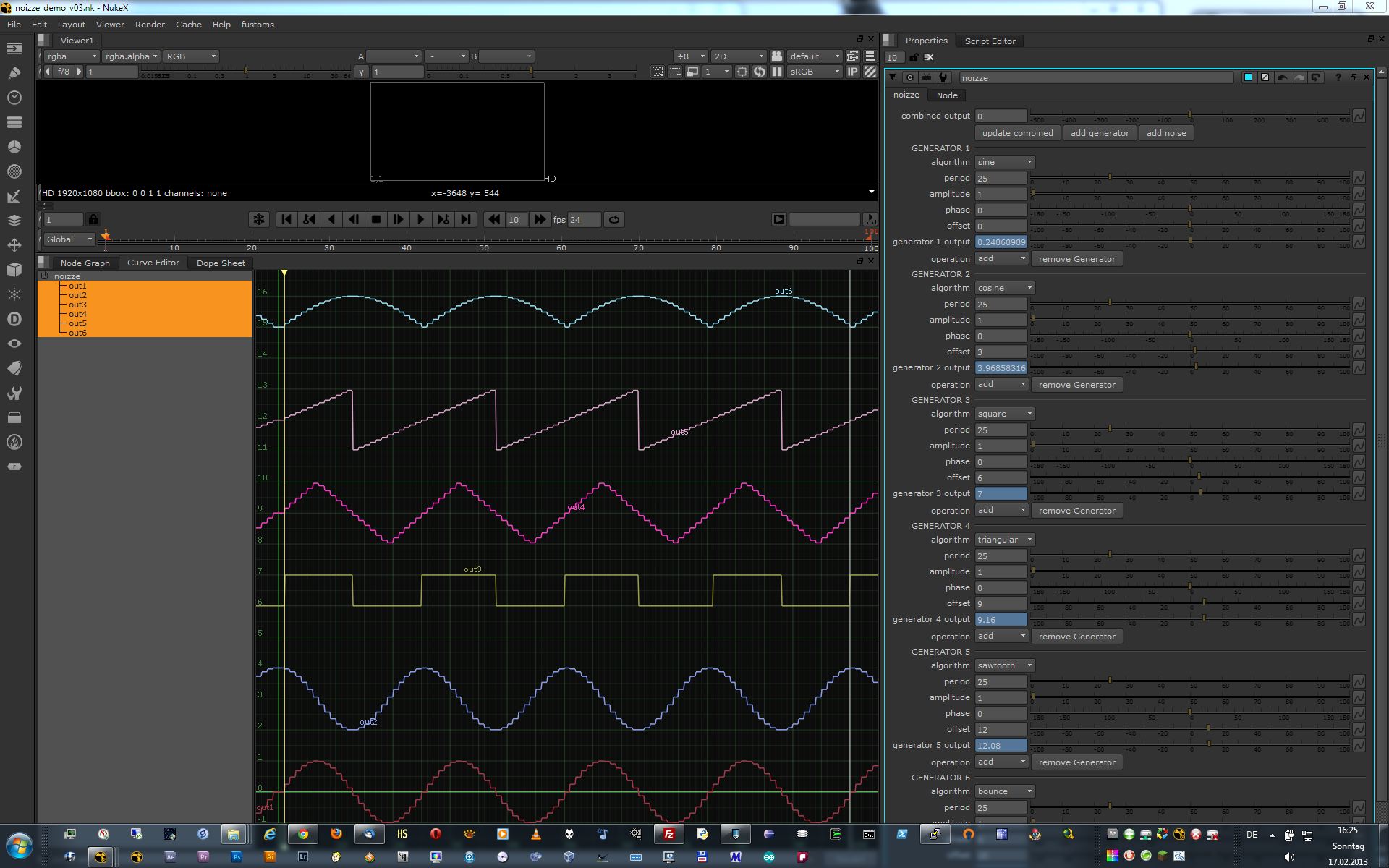Skip back by frame increment (double left arrows)
Image resolution: width=1389 pixels, height=868 pixels.
click(494, 219)
